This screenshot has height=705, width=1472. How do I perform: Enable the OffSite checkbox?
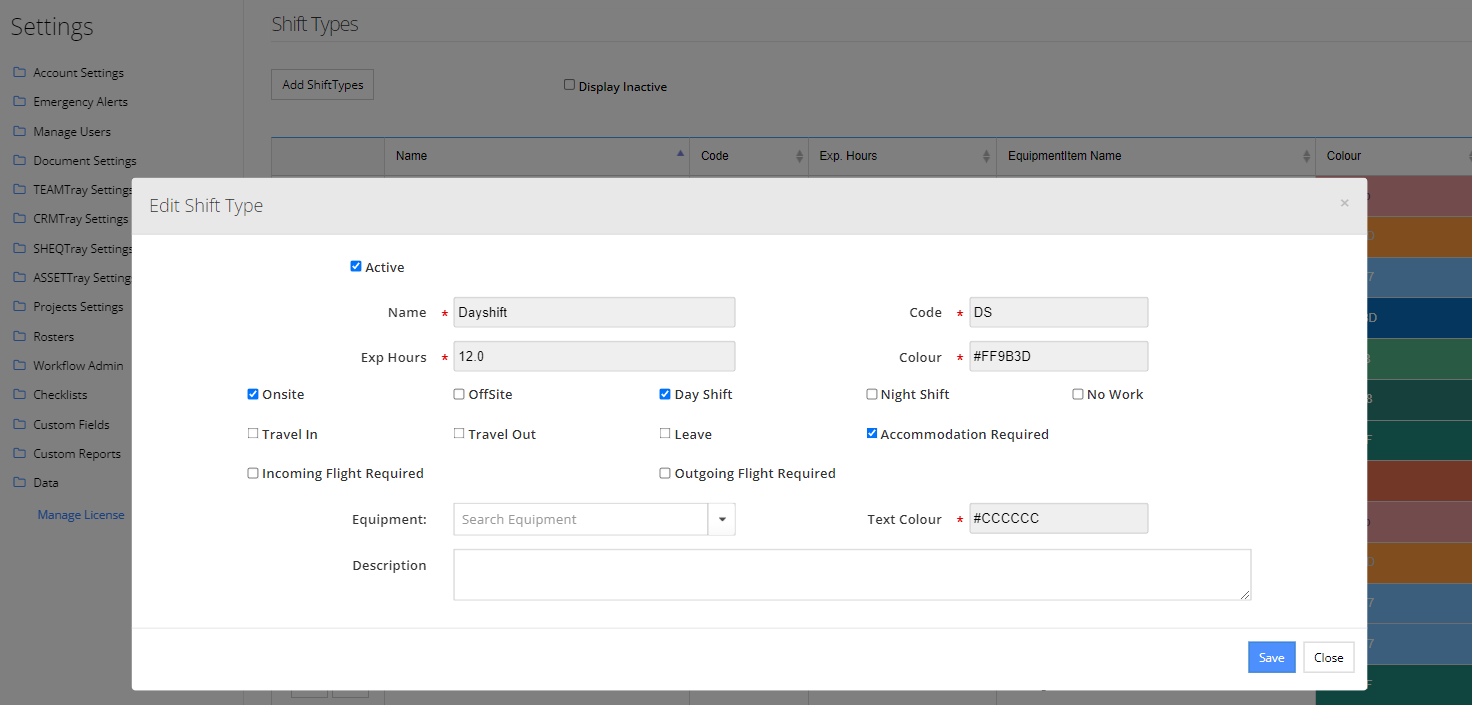tap(459, 394)
